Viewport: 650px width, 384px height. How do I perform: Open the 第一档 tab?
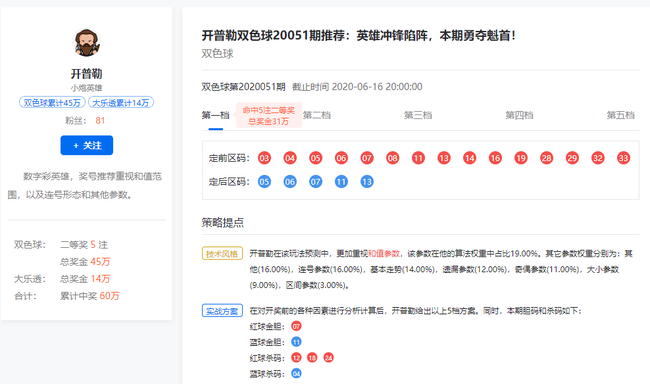click(x=216, y=115)
